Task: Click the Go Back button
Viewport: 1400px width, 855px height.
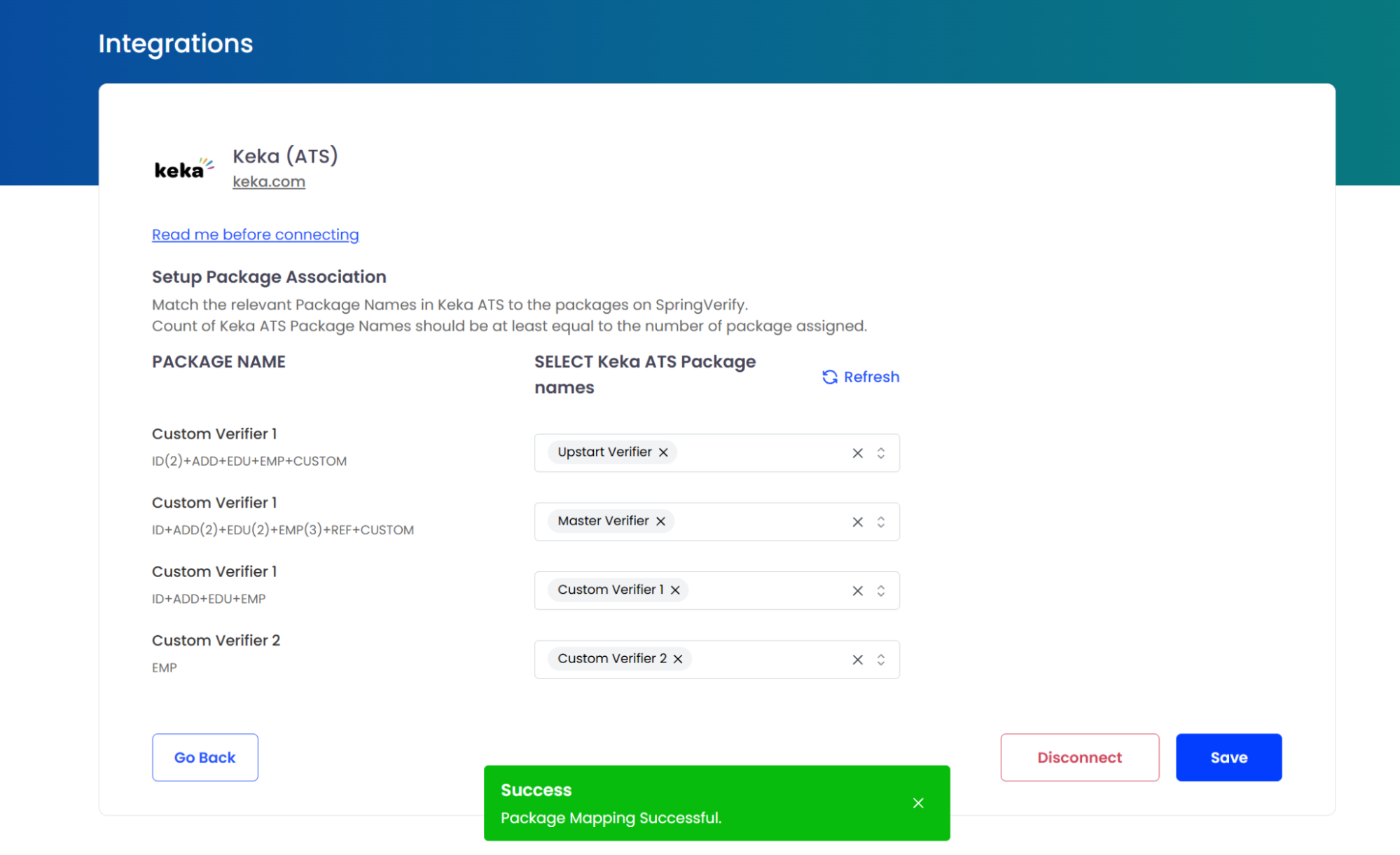Action: 205,758
